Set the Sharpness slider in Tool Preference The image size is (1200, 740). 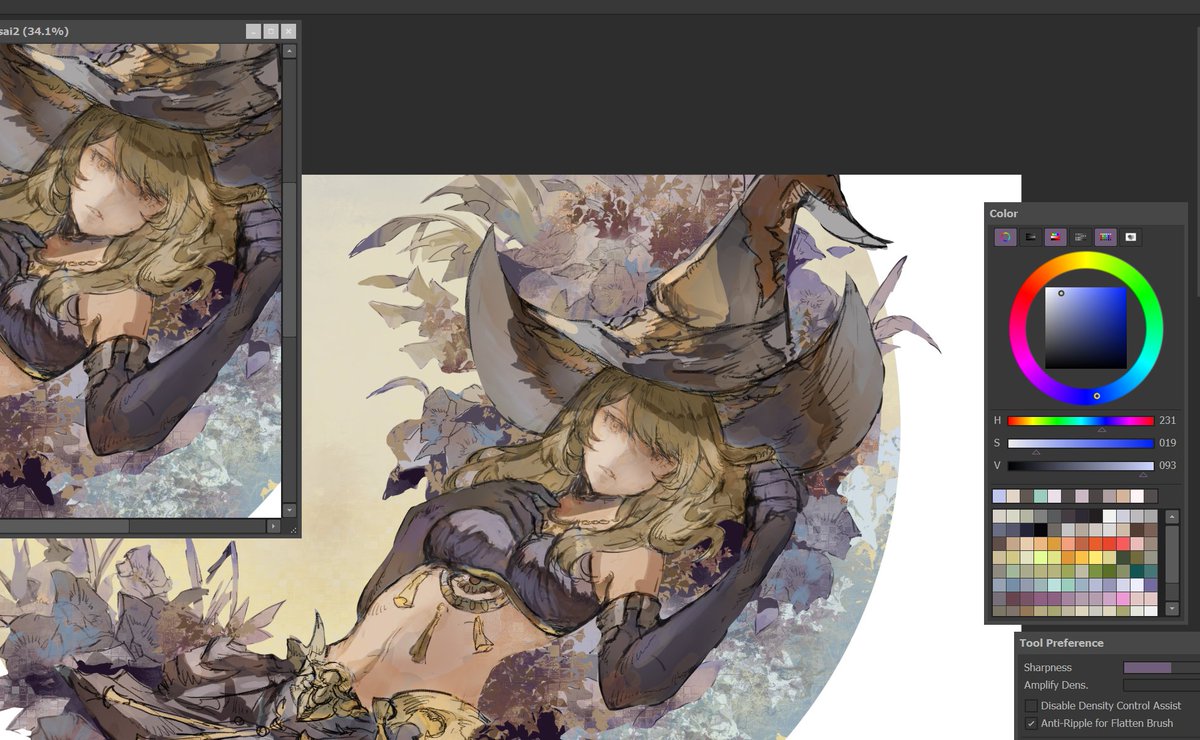pyautogui.click(x=1161, y=667)
